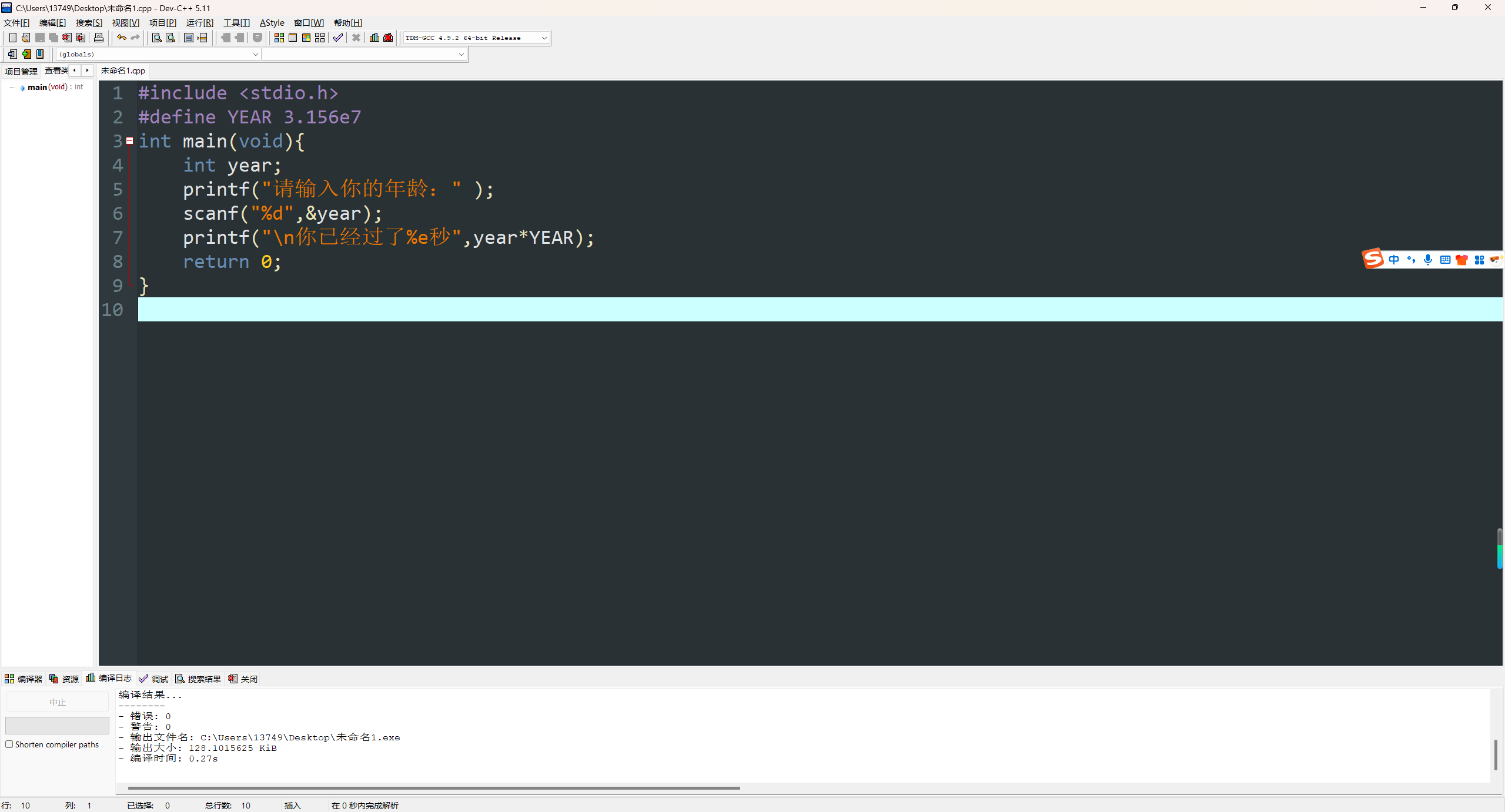Expand the (globals) scope dropdown
The height and width of the screenshot is (812, 1505).
click(x=255, y=54)
